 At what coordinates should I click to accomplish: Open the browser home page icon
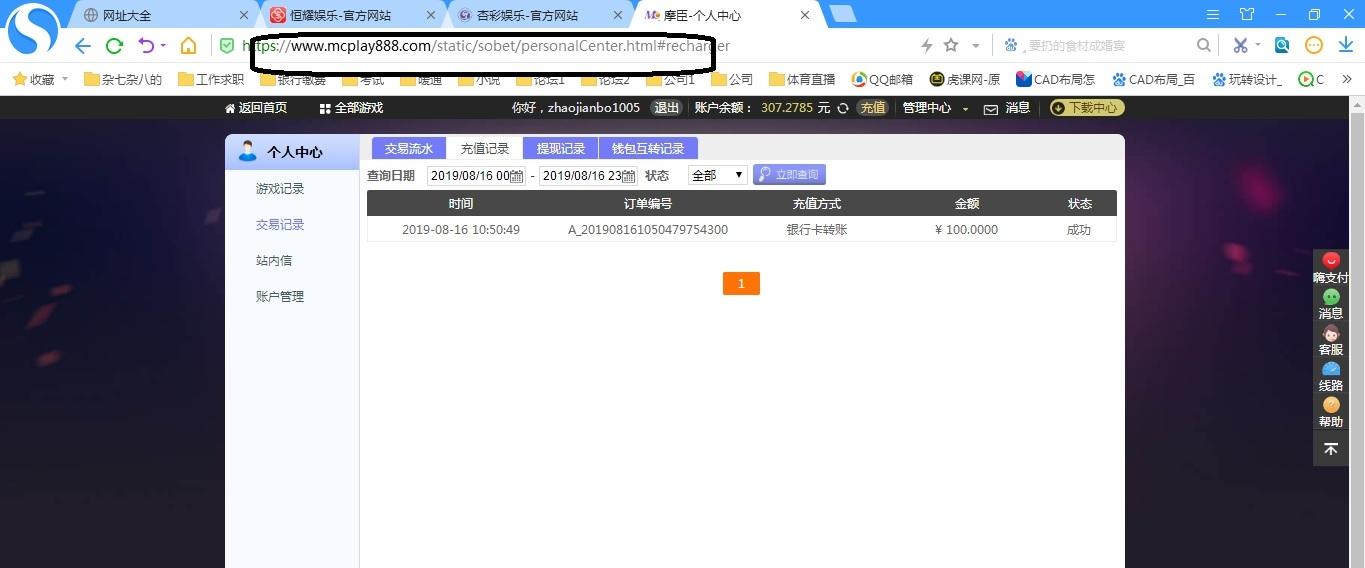188,46
